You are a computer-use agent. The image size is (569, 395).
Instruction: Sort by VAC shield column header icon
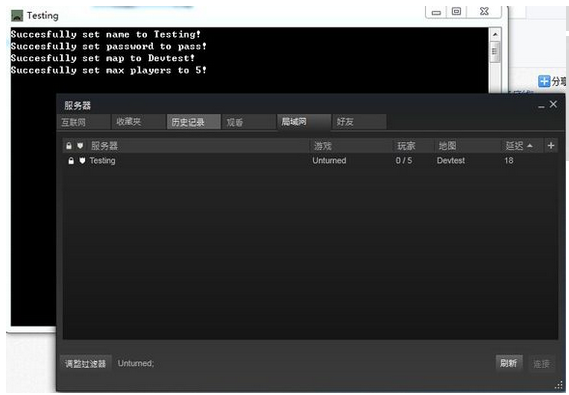pyautogui.click(x=80, y=146)
